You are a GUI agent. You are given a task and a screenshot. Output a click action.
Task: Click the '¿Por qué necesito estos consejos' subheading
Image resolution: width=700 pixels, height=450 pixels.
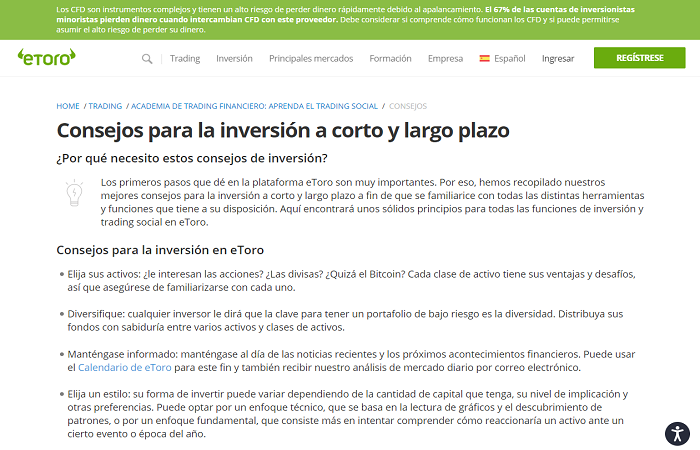point(192,158)
